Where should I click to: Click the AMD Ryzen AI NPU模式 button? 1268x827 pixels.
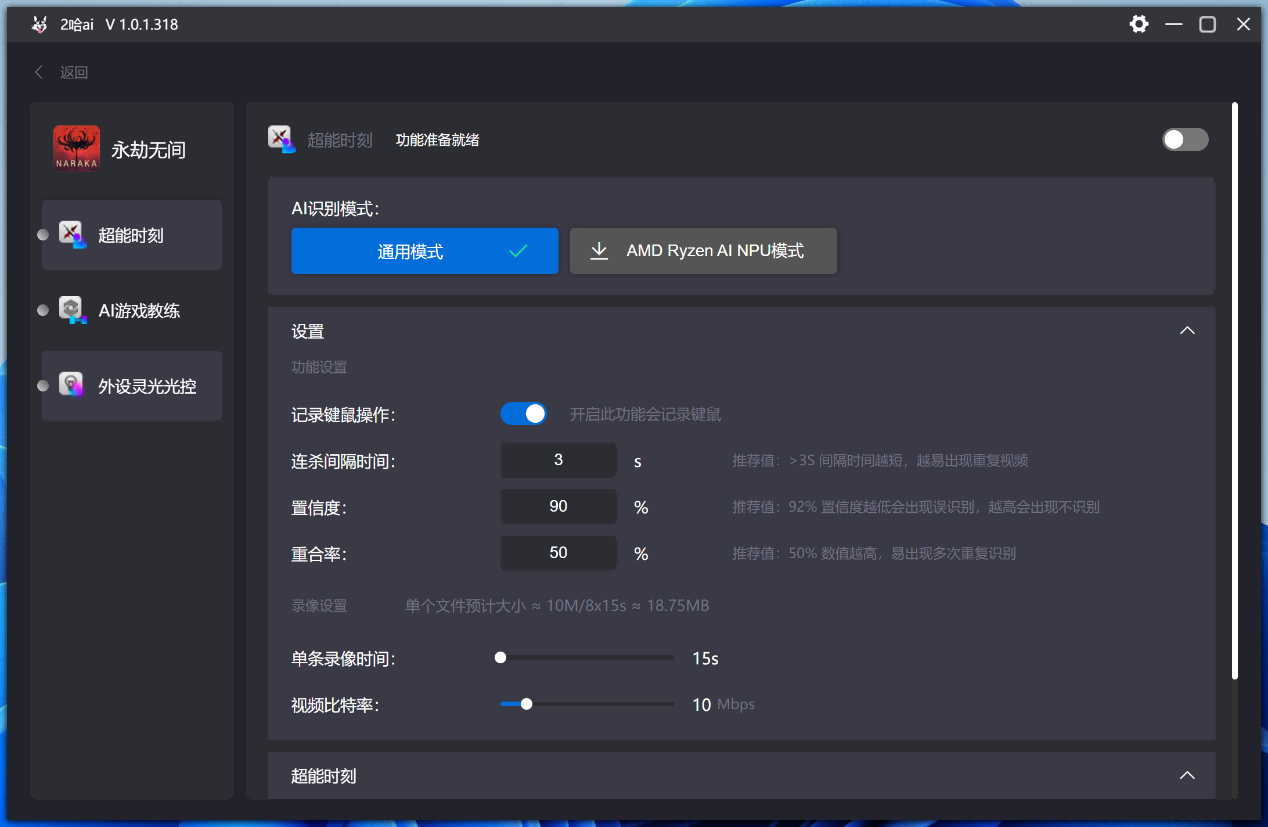point(703,251)
